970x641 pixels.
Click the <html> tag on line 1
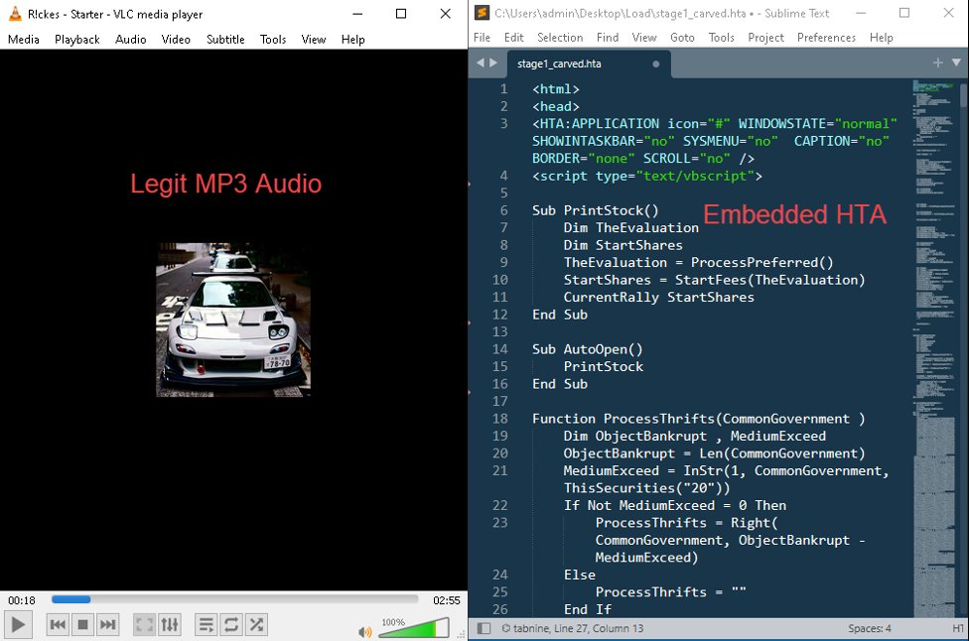click(556, 89)
